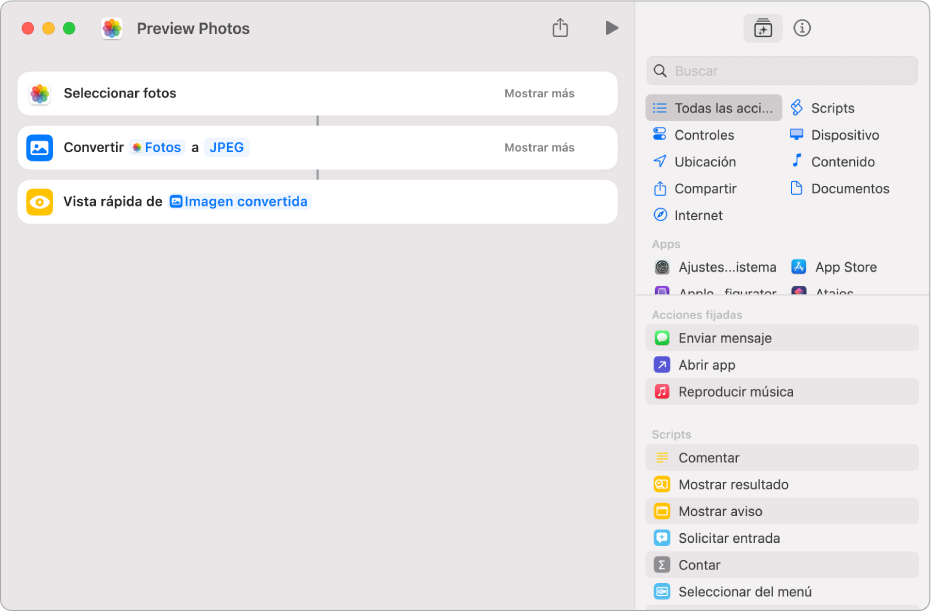Expand Mostrar más on Seleccionar fotos
Screen dimensions: 931x612
[539, 93]
